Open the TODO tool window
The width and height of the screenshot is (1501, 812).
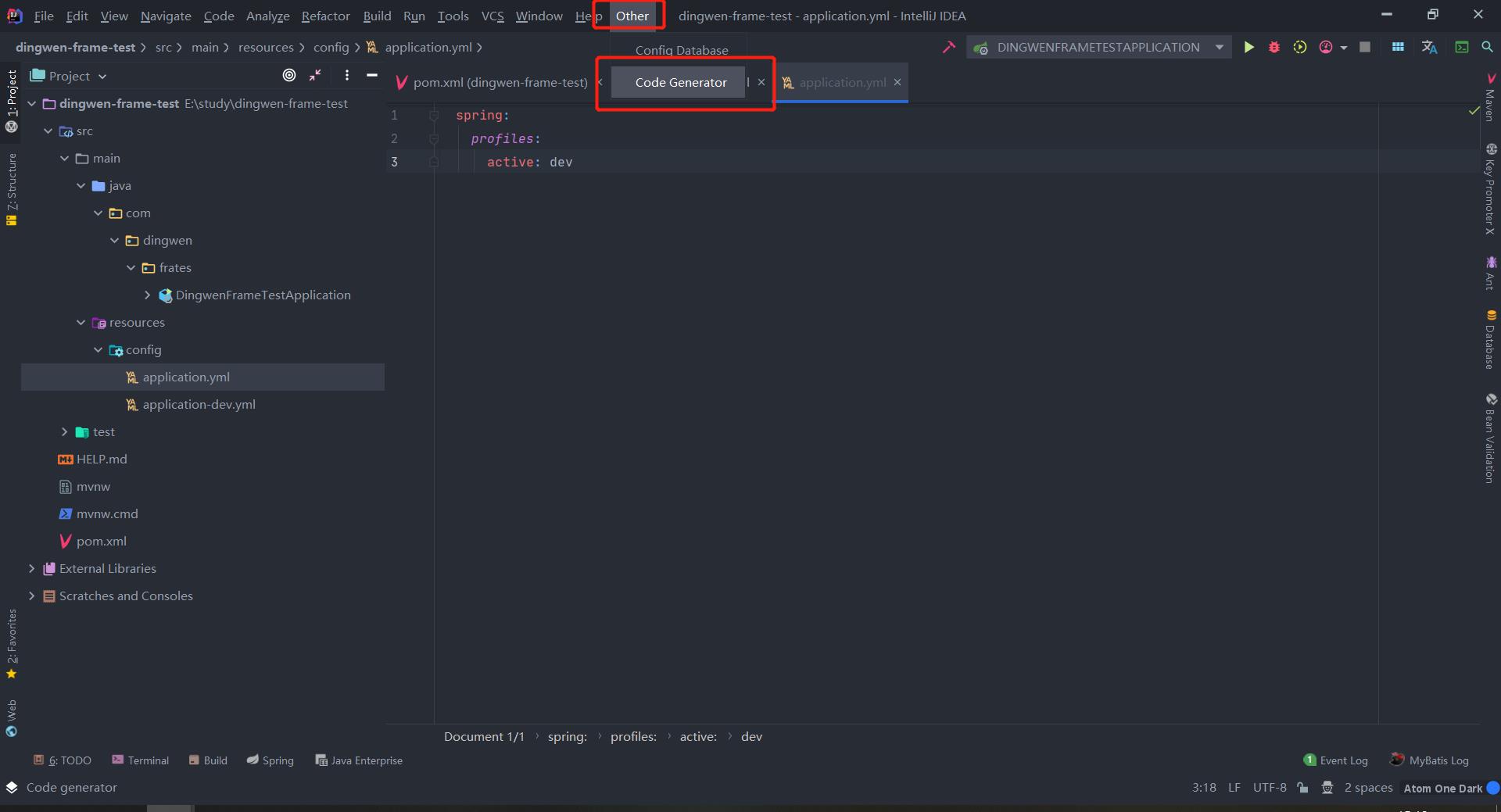click(63, 760)
